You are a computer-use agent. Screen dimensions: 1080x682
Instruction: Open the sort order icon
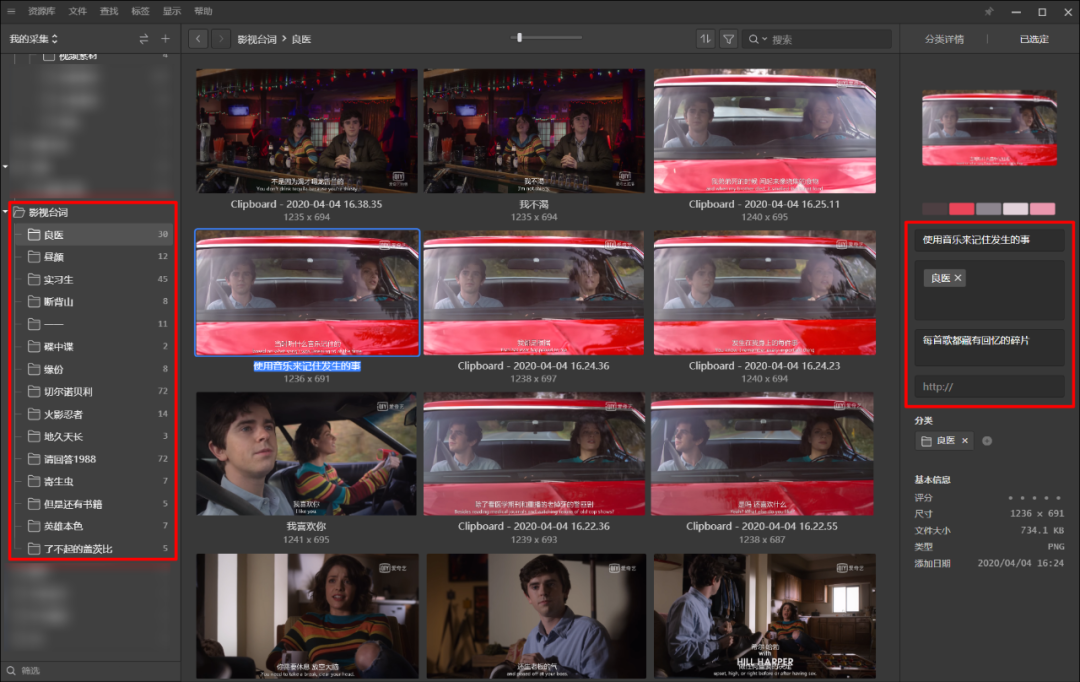coord(705,39)
